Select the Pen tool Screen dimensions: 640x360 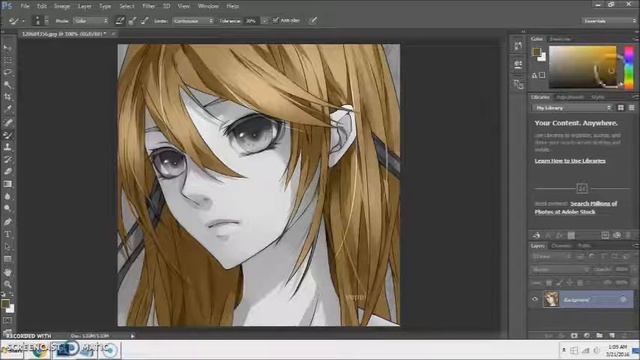[x=7, y=222]
